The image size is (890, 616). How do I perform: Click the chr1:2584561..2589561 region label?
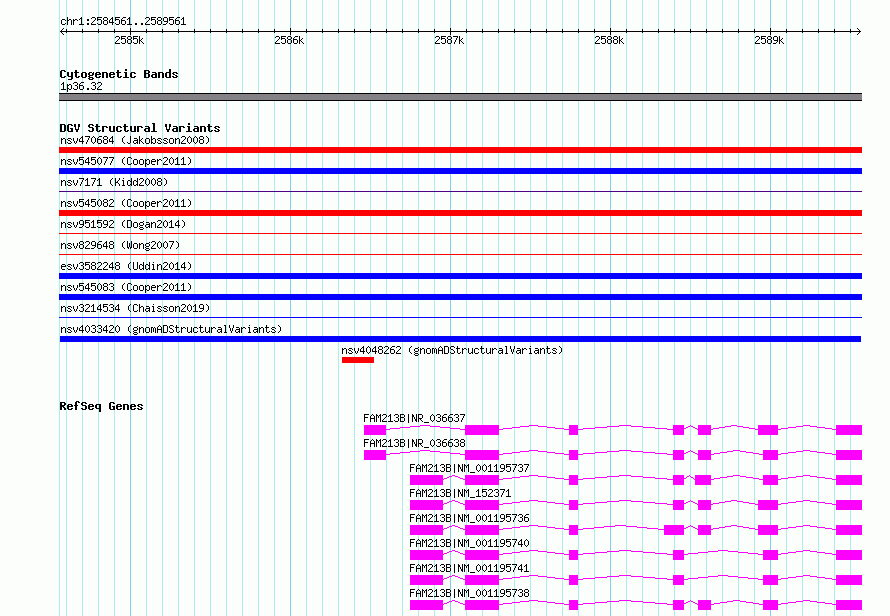[123, 21]
